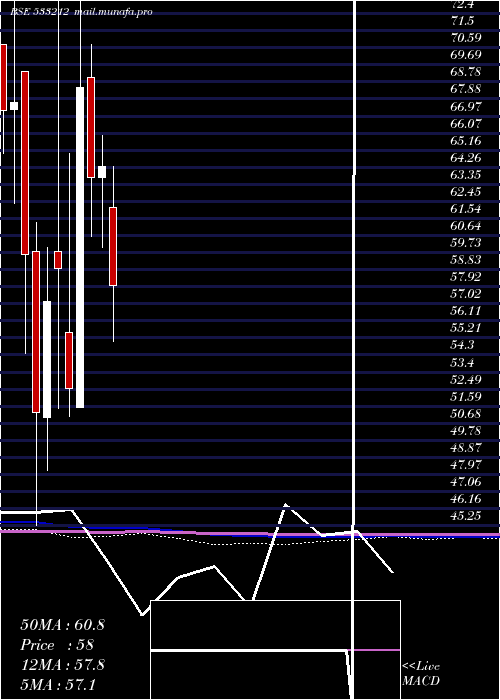Select the 5MA : 57.1 value
Viewport: 500px width, 700px height.
pos(58,685)
